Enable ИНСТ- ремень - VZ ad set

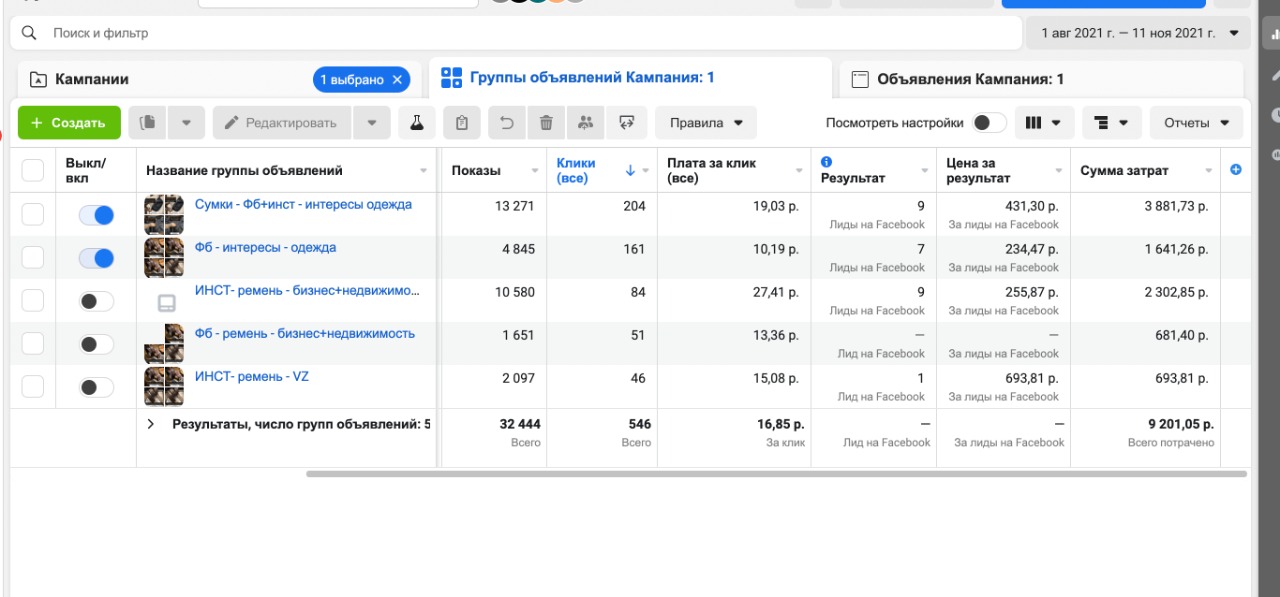(x=97, y=387)
